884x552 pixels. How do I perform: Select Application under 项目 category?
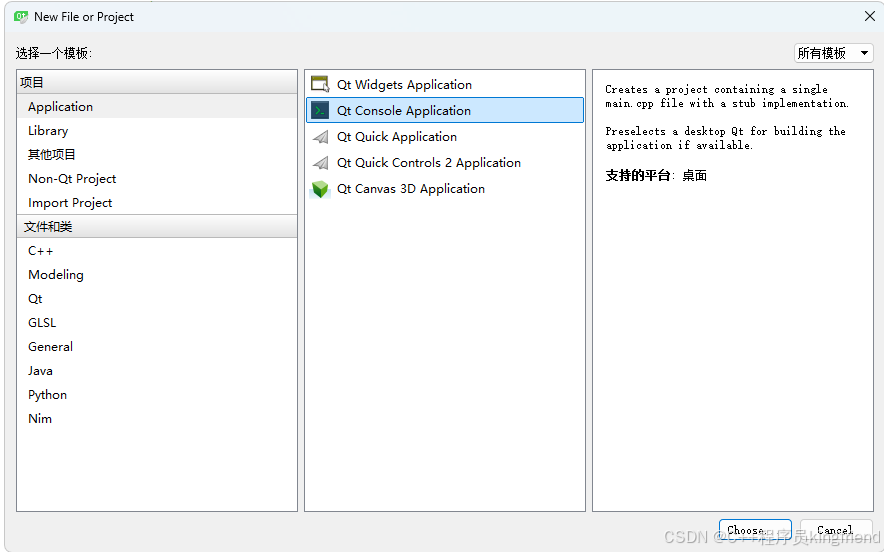click(x=60, y=107)
